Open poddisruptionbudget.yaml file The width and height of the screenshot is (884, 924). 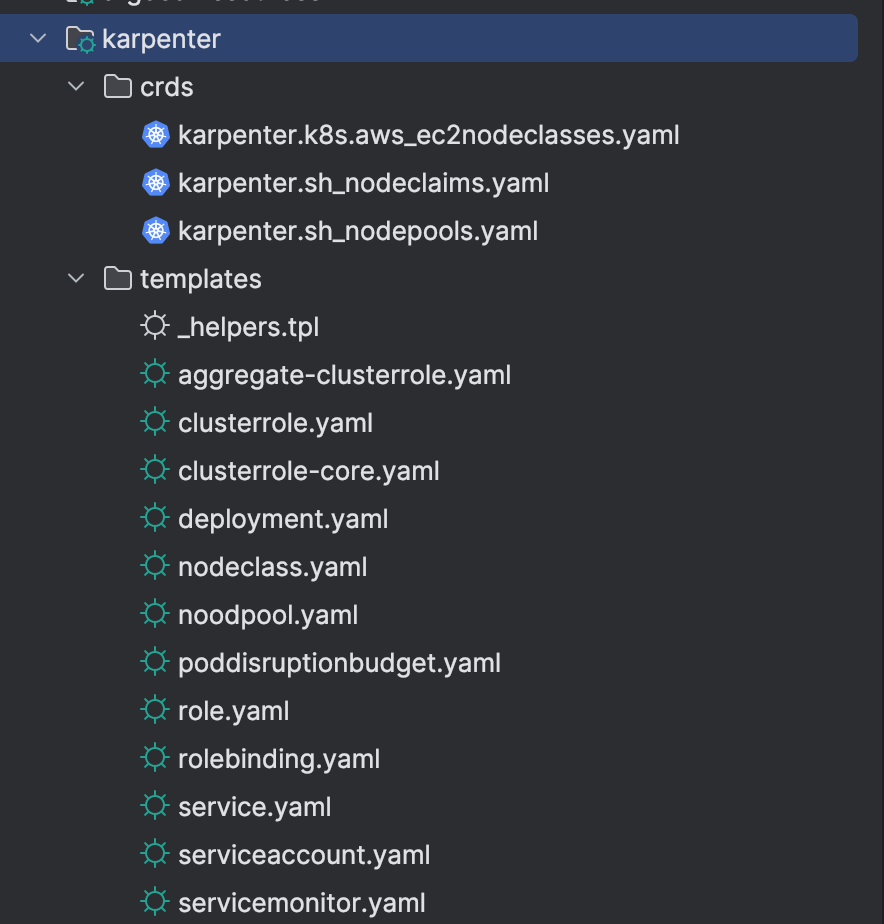[x=339, y=663]
